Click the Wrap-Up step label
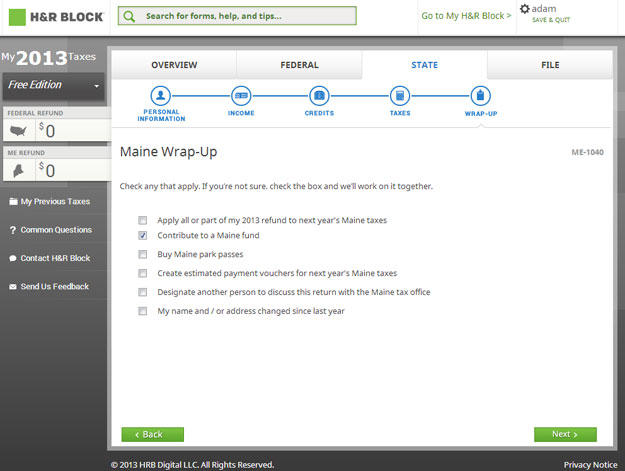The image size is (625, 471). tap(481, 114)
